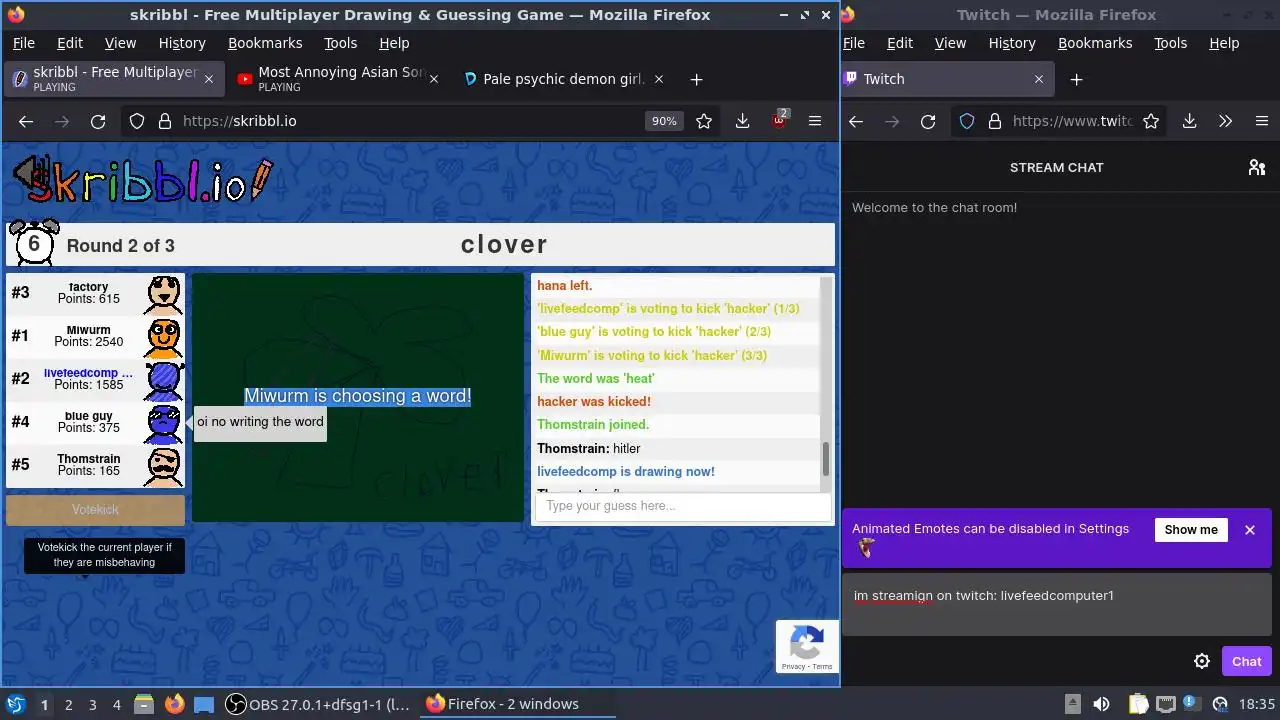Select blue guy's avatar
Viewport: 1280px width, 720px height.
pos(164,423)
